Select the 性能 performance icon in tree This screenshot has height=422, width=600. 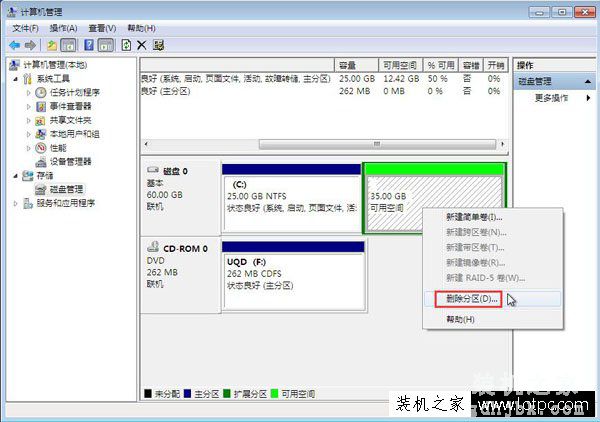coord(41,148)
